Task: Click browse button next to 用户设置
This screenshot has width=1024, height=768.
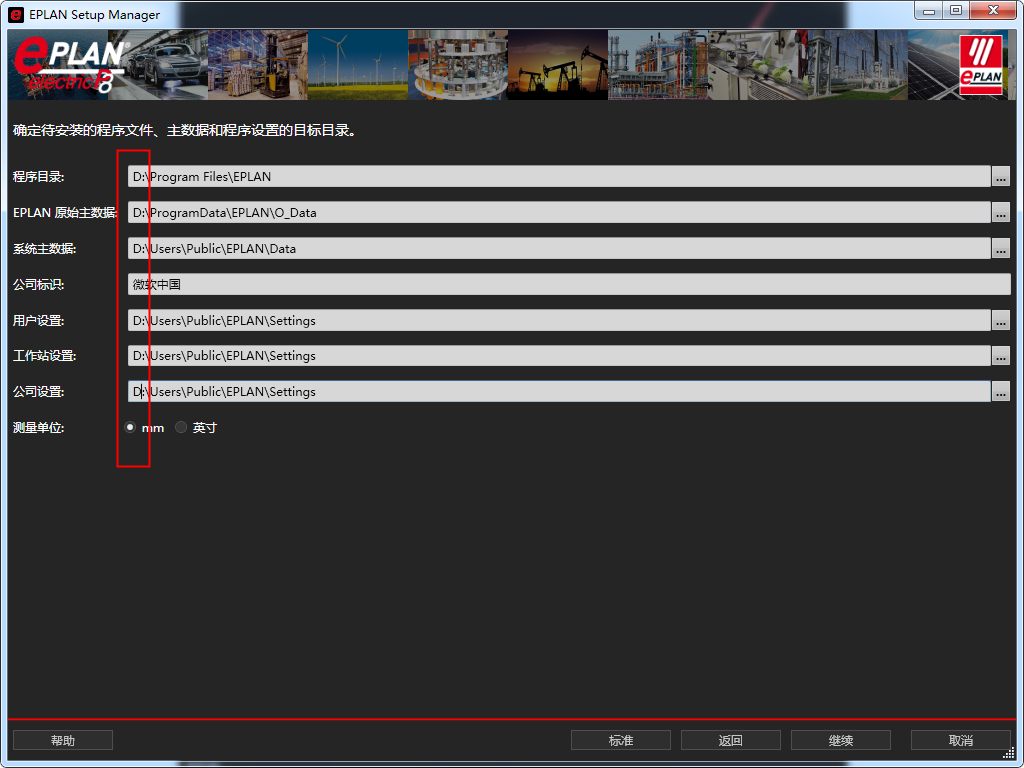Action: [x=1001, y=321]
